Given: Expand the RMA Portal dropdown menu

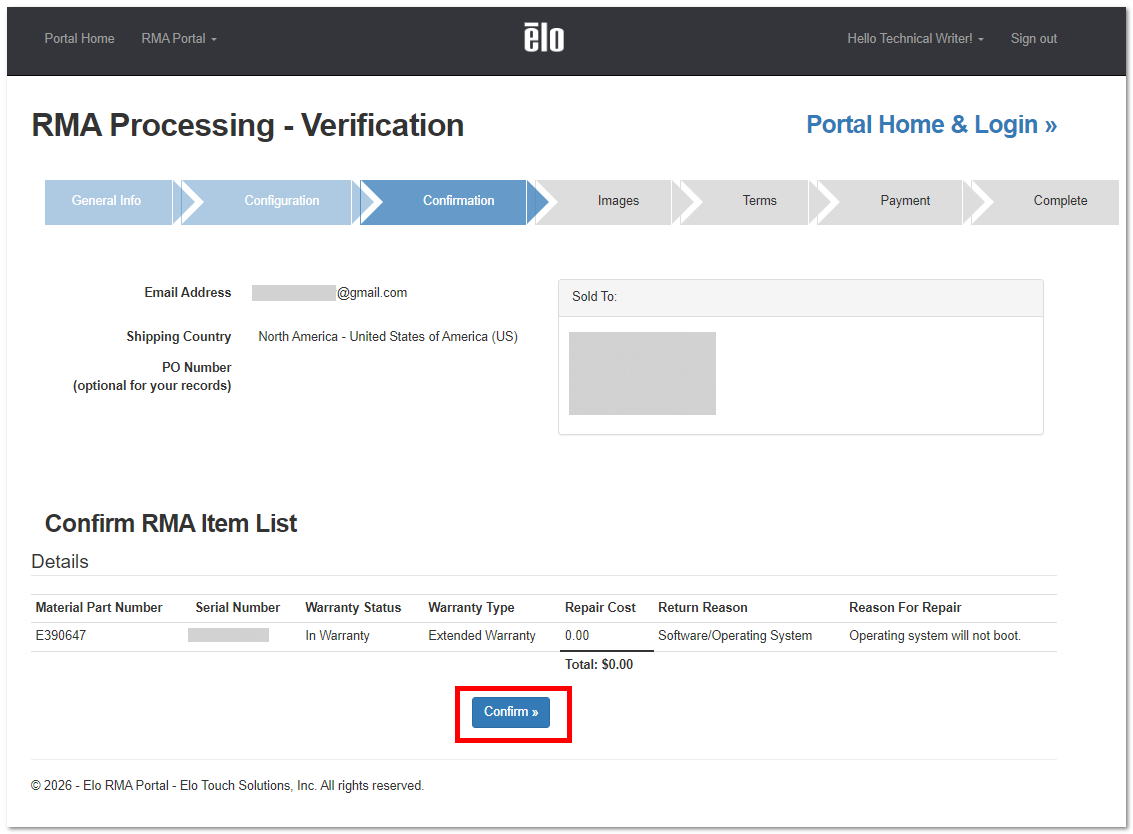Looking at the screenshot, I should [x=178, y=38].
